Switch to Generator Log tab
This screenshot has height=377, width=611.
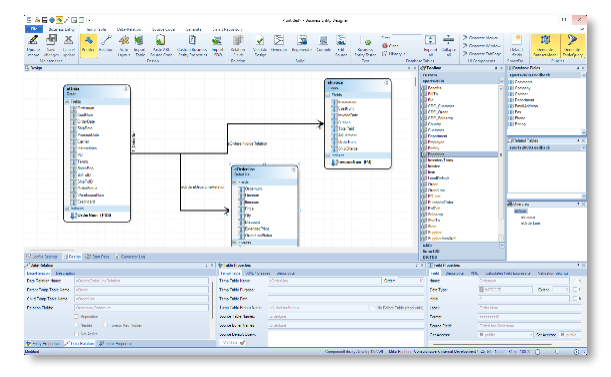131,257
